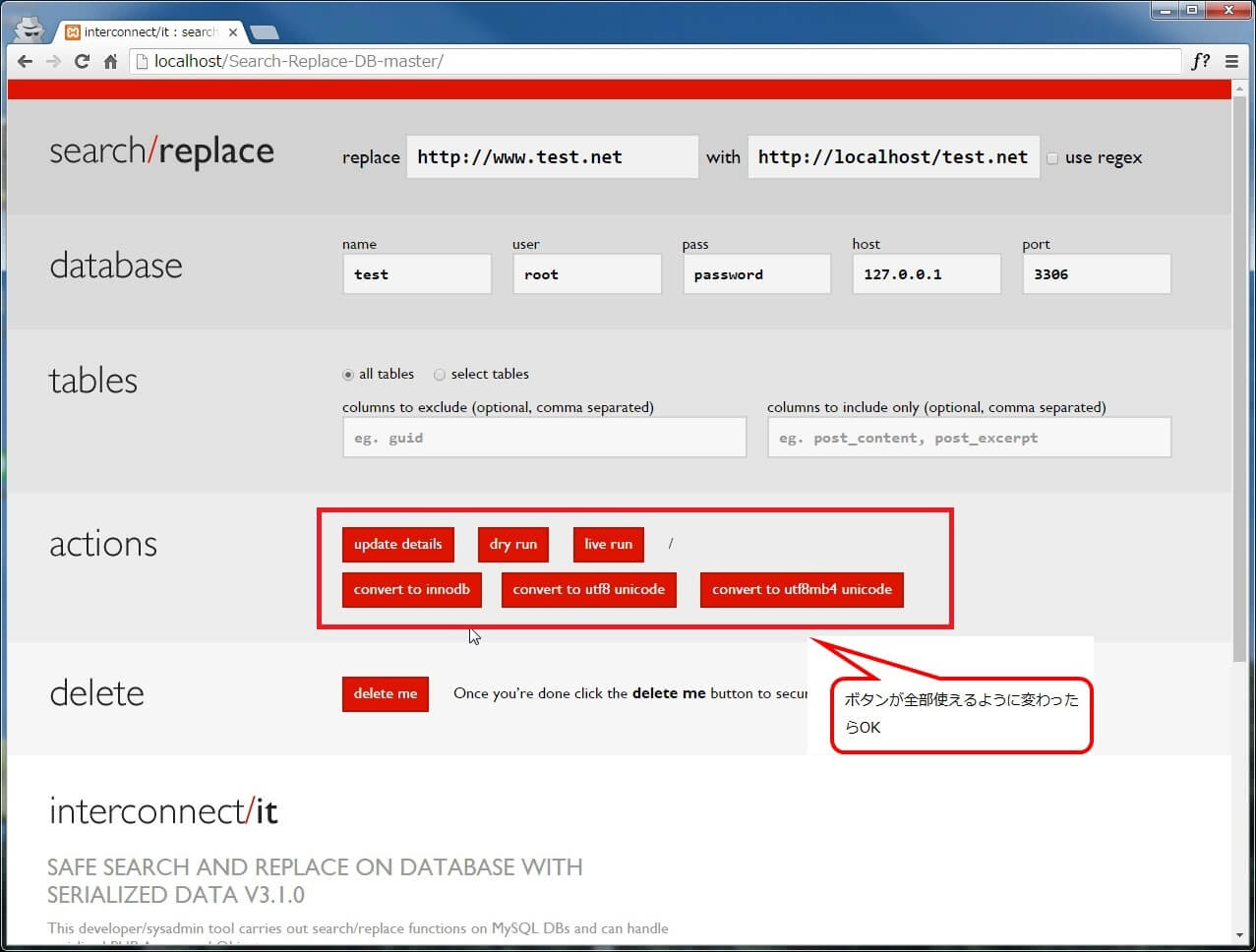Click convert to innodb button
The height and width of the screenshot is (952, 1256).
(x=411, y=589)
